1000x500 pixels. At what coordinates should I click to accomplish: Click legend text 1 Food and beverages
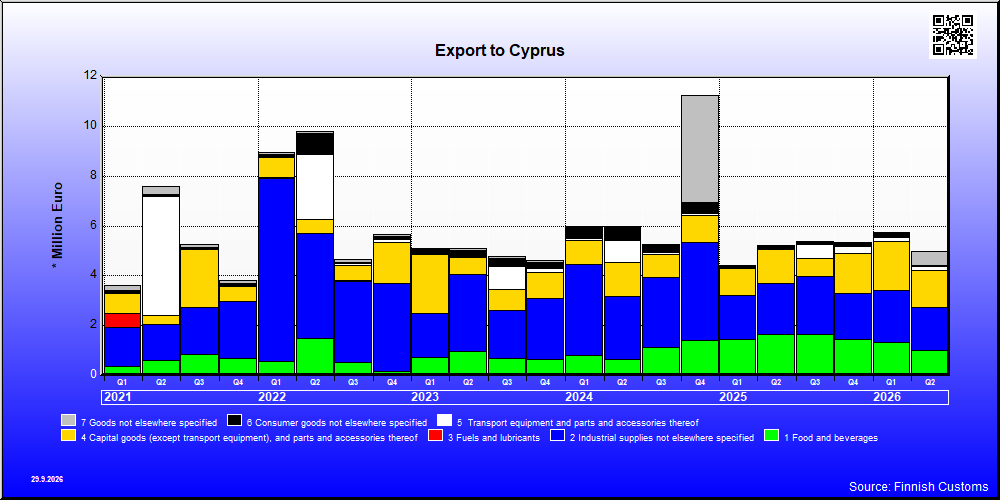coord(830,438)
